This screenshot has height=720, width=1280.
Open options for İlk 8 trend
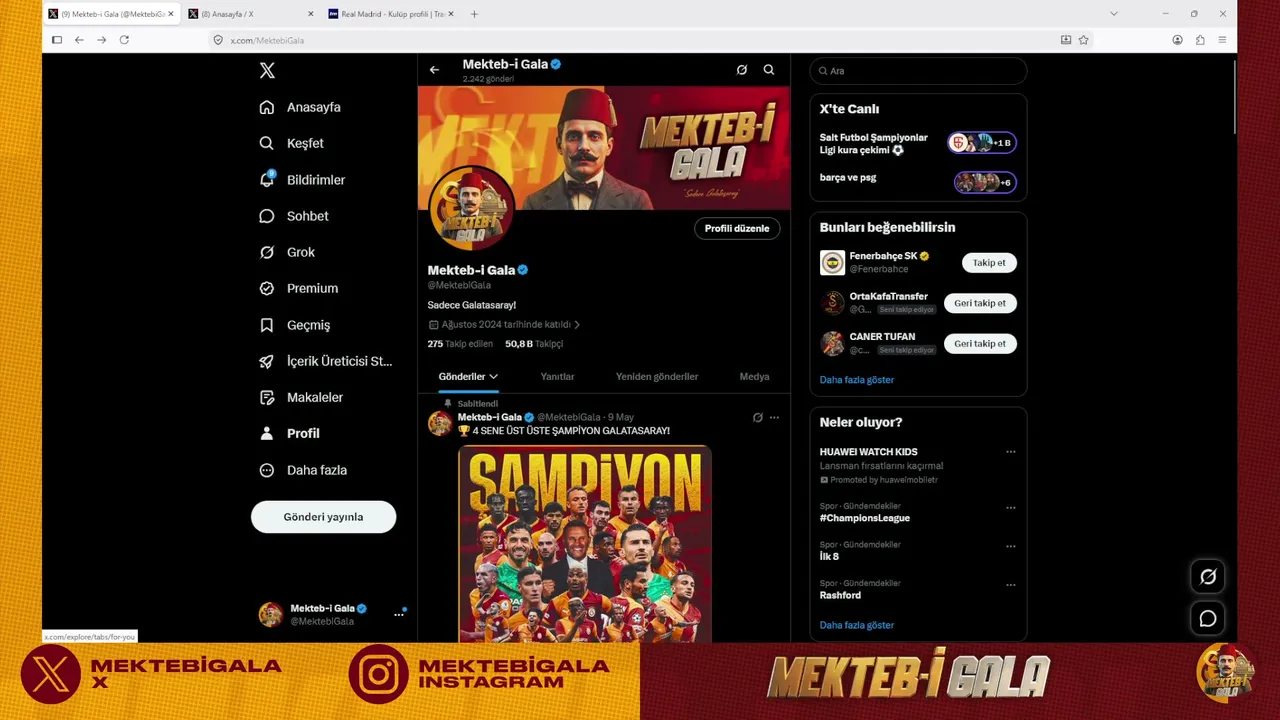click(x=1010, y=546)
